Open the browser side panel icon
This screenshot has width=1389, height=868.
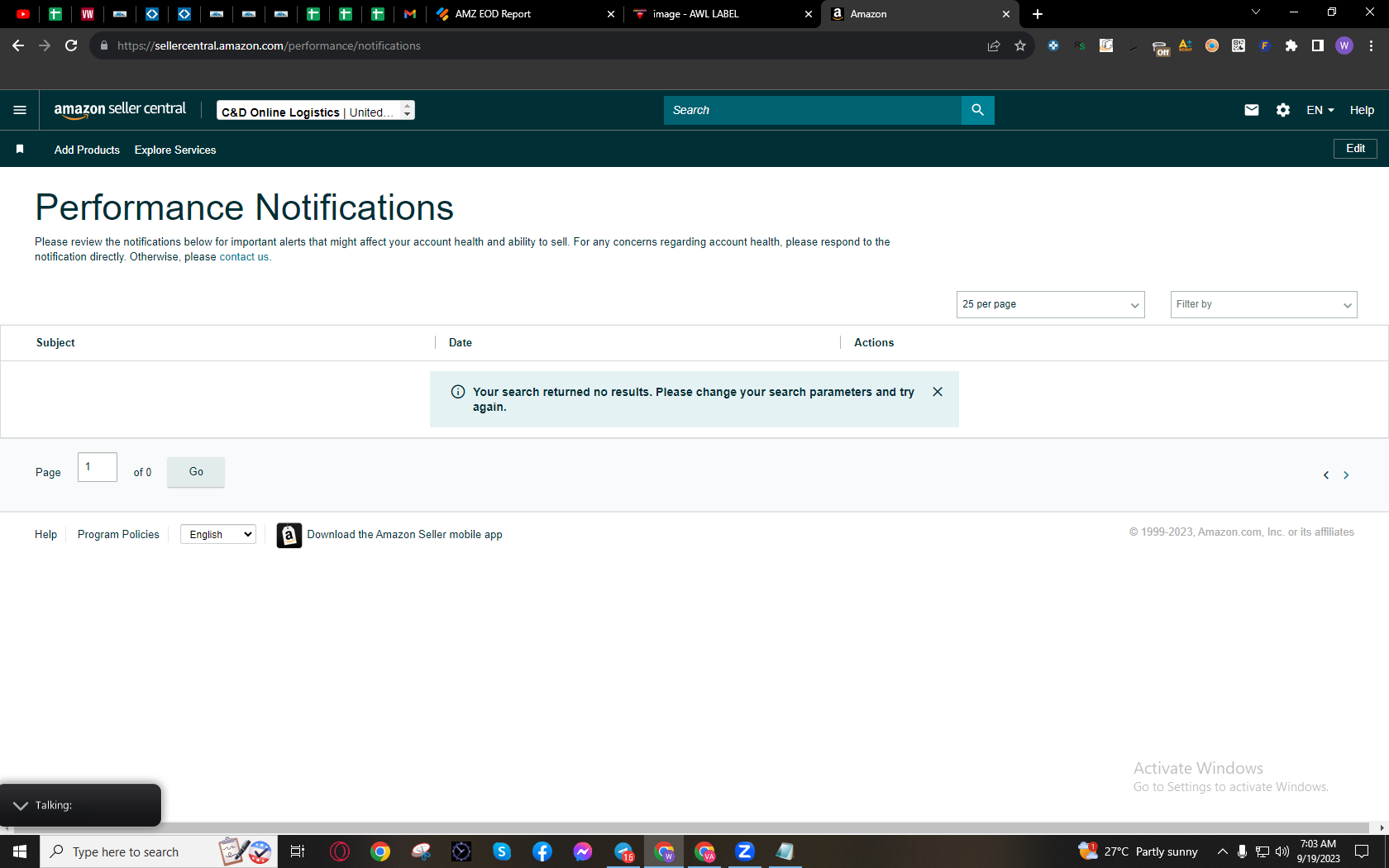click(x=1318, y=45)
